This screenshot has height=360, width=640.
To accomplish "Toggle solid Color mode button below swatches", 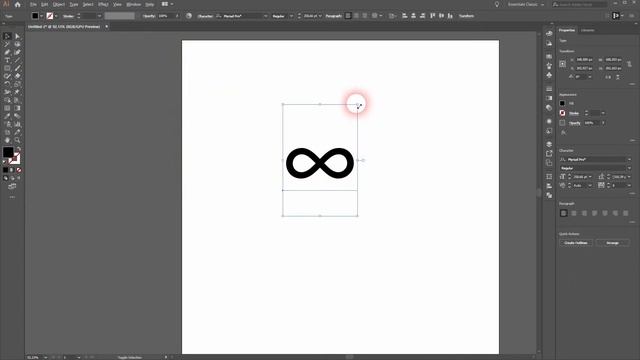I will coord(5,170).
